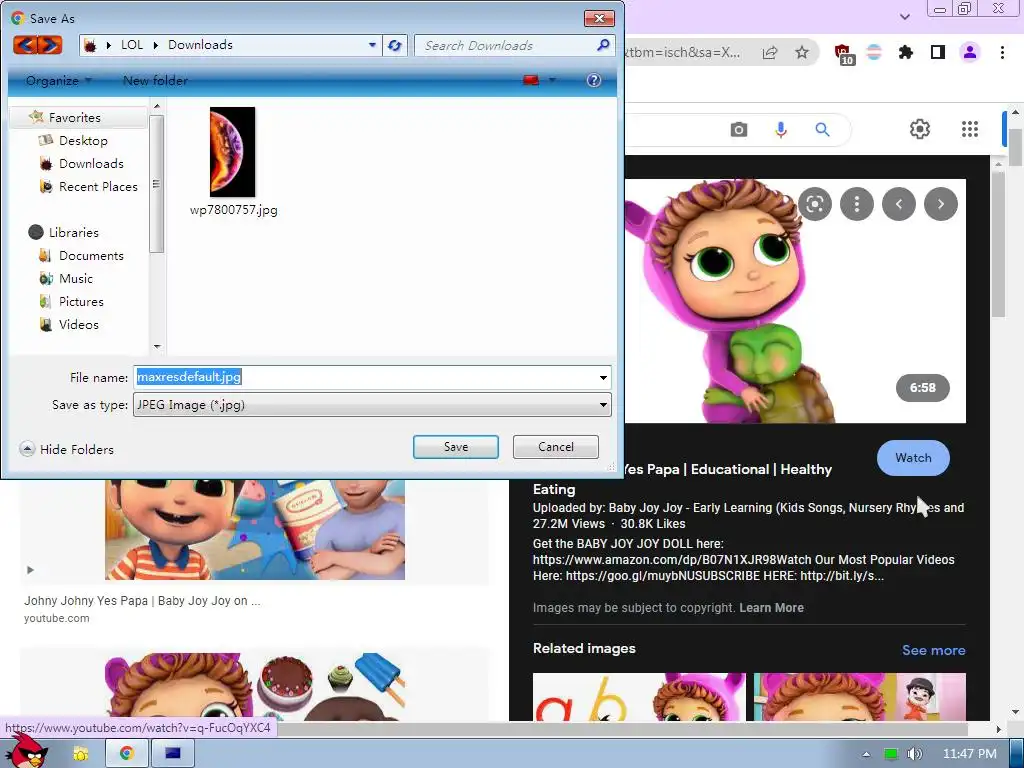Image resolution: width=1024 pixels, height=768 pixels.
Task: Click Chrome's share page icon
Action: 770,52
